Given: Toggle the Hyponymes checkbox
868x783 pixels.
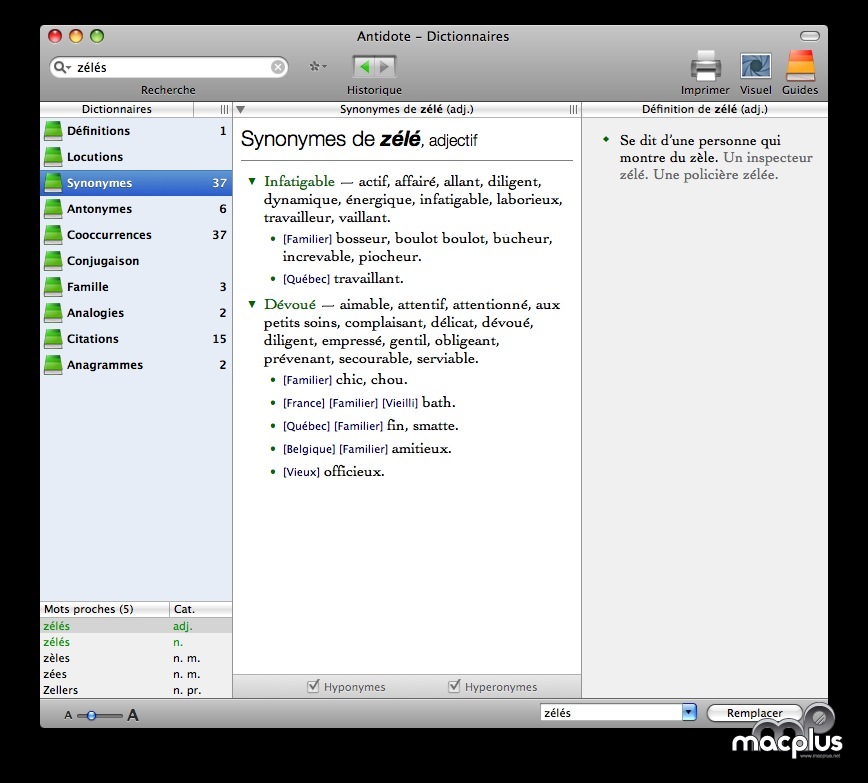Looking at the screenshot, I should tap(313, 686).
